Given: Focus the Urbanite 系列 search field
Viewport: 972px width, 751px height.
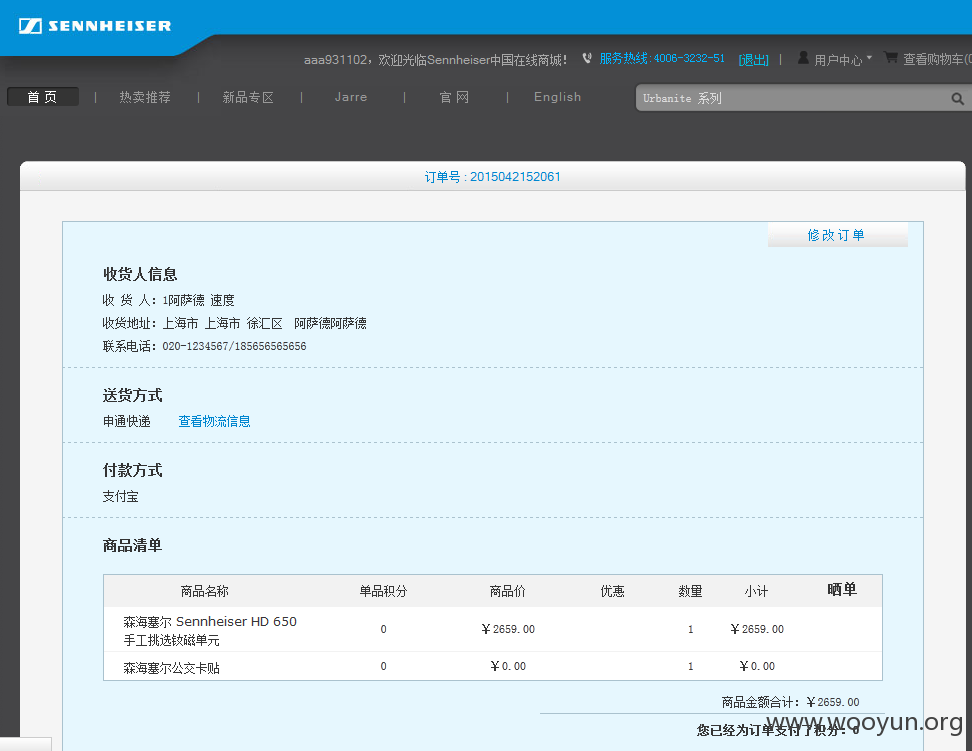Looking at the screenshot, I should (793, 98).
